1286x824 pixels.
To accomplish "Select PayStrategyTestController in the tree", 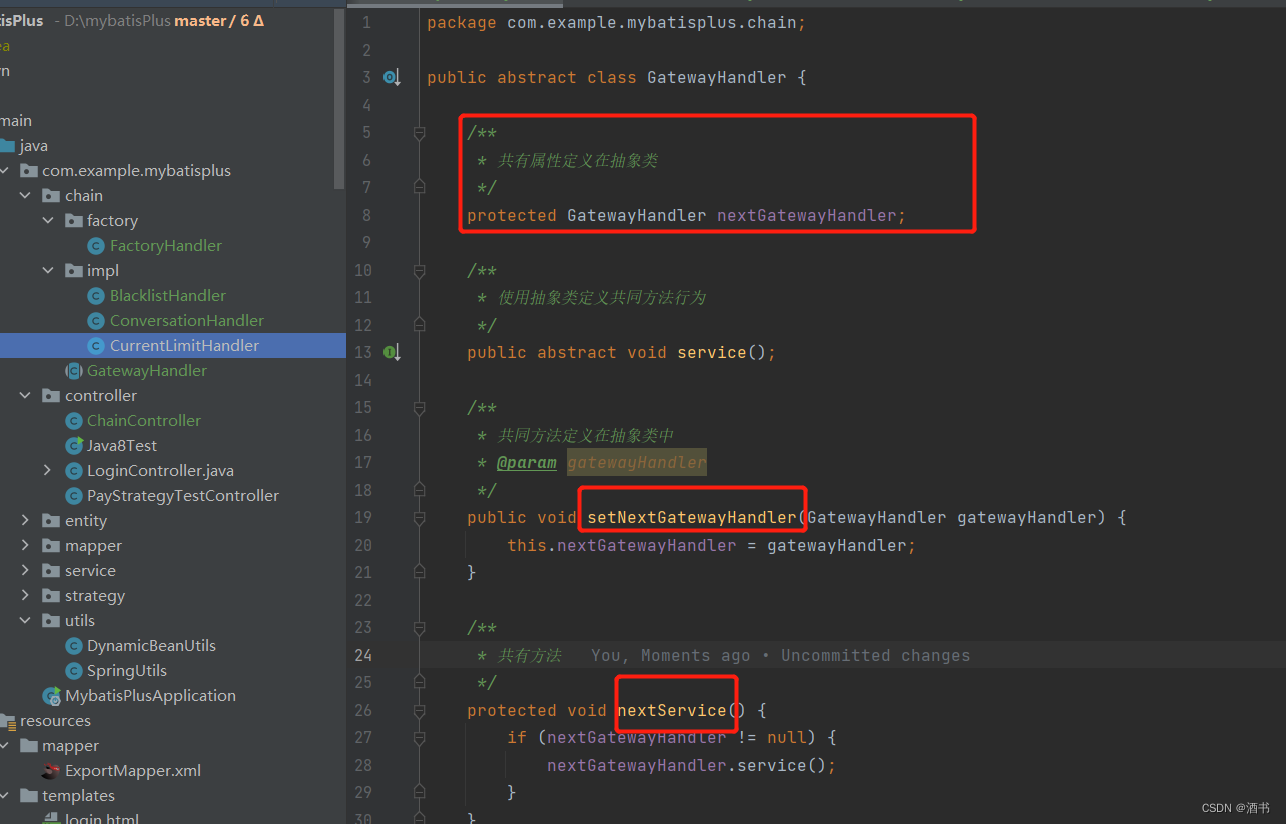I will point(183,496).
